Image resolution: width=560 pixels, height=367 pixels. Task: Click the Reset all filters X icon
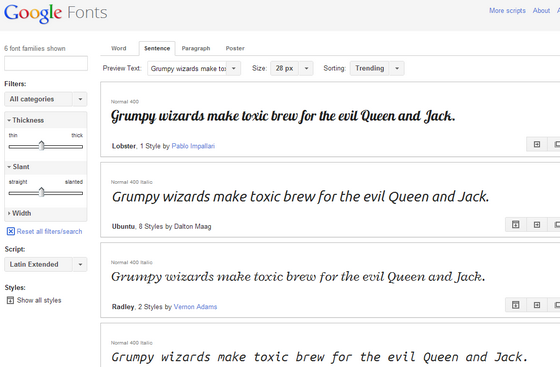11,231
